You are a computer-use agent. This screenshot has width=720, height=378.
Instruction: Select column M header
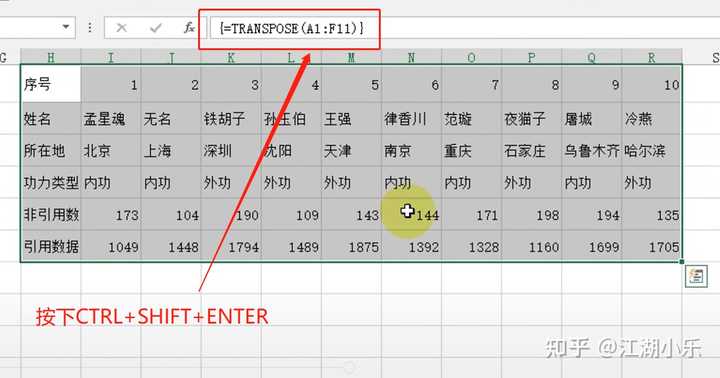pos(351,57)
